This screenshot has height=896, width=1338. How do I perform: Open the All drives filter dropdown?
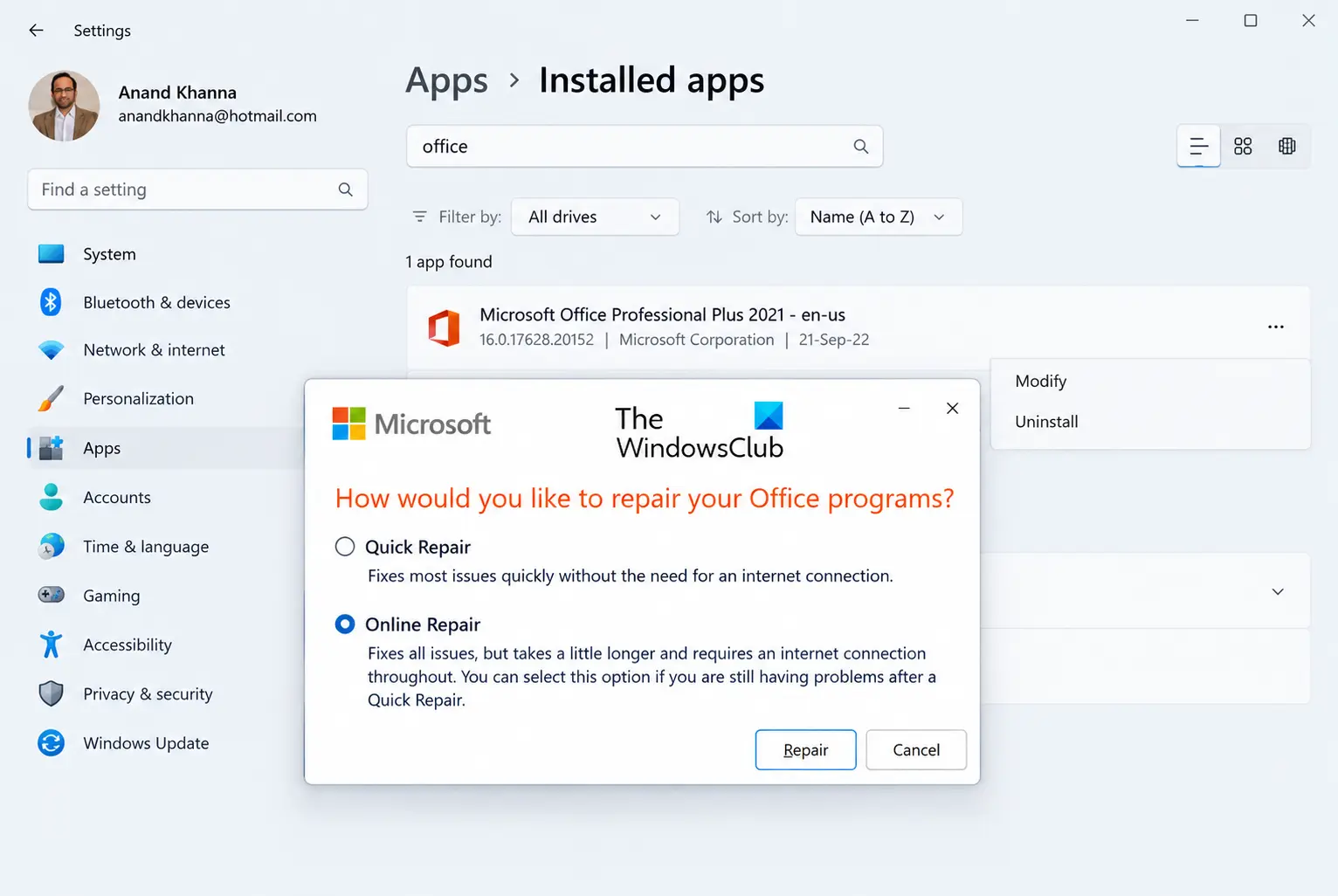[x=595, y=217]
